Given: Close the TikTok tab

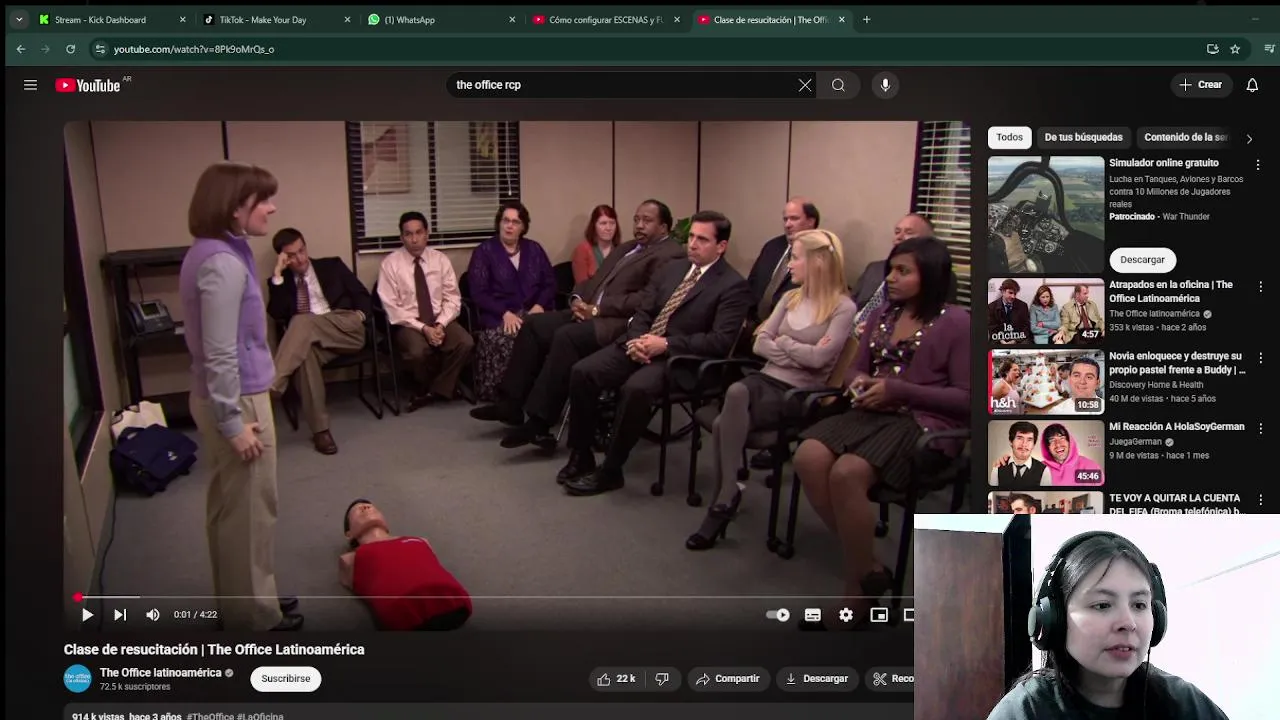Looking at the screenshot, I should click(x=347, y=20).
